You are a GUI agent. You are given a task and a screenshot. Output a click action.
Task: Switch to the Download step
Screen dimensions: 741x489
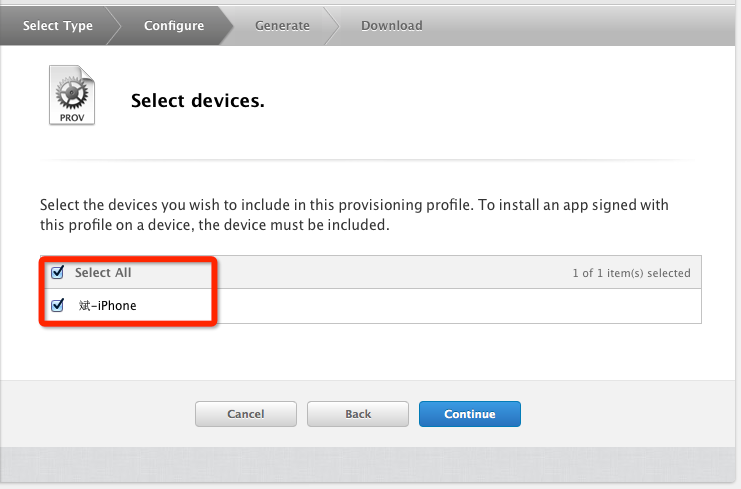[391, 25]
